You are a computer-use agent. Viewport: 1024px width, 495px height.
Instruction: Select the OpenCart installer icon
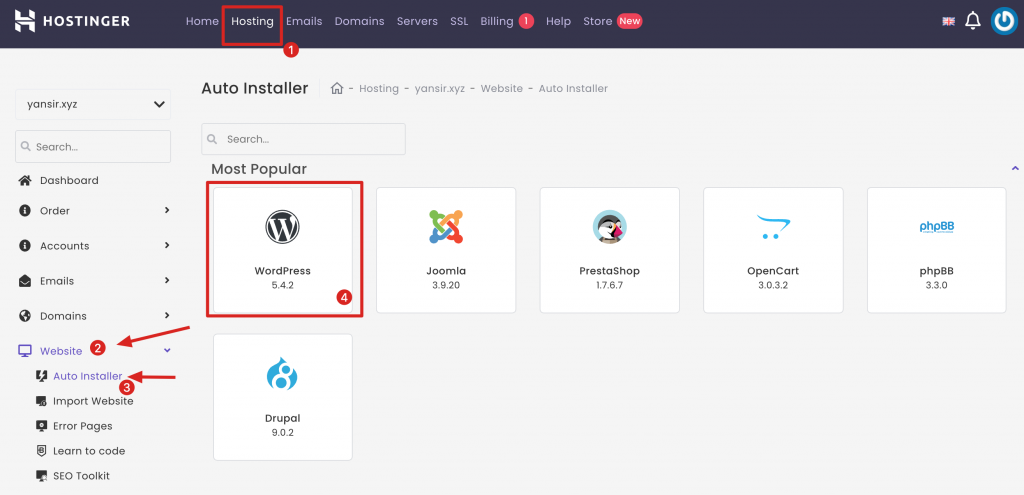(x=773, y=228)
